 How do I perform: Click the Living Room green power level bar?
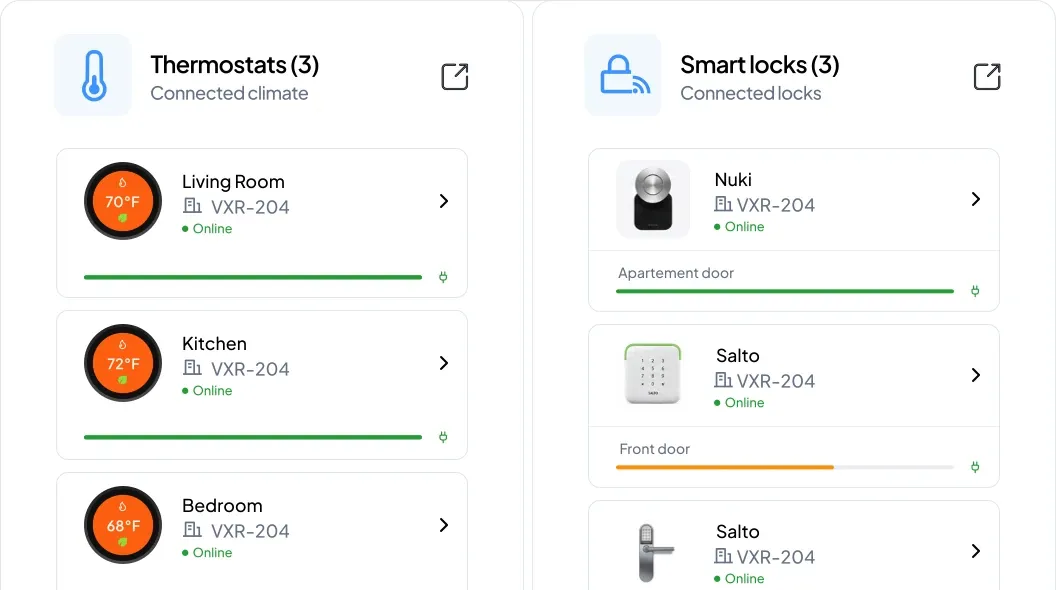[253, 277]
